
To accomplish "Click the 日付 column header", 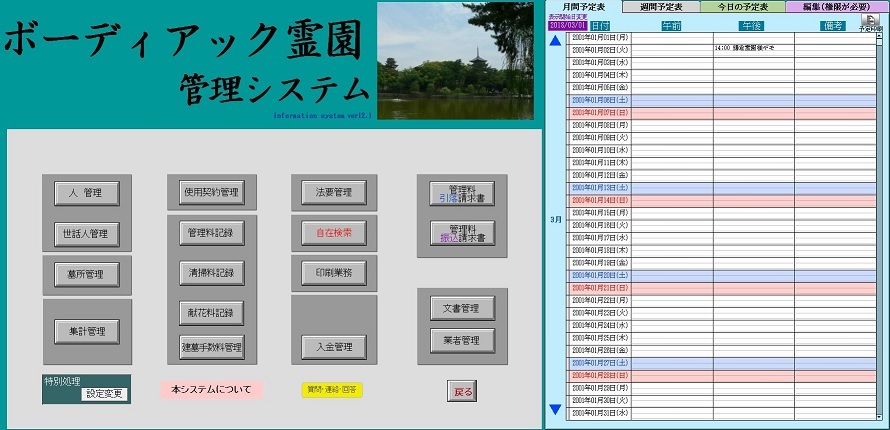I will click(601, 26).
